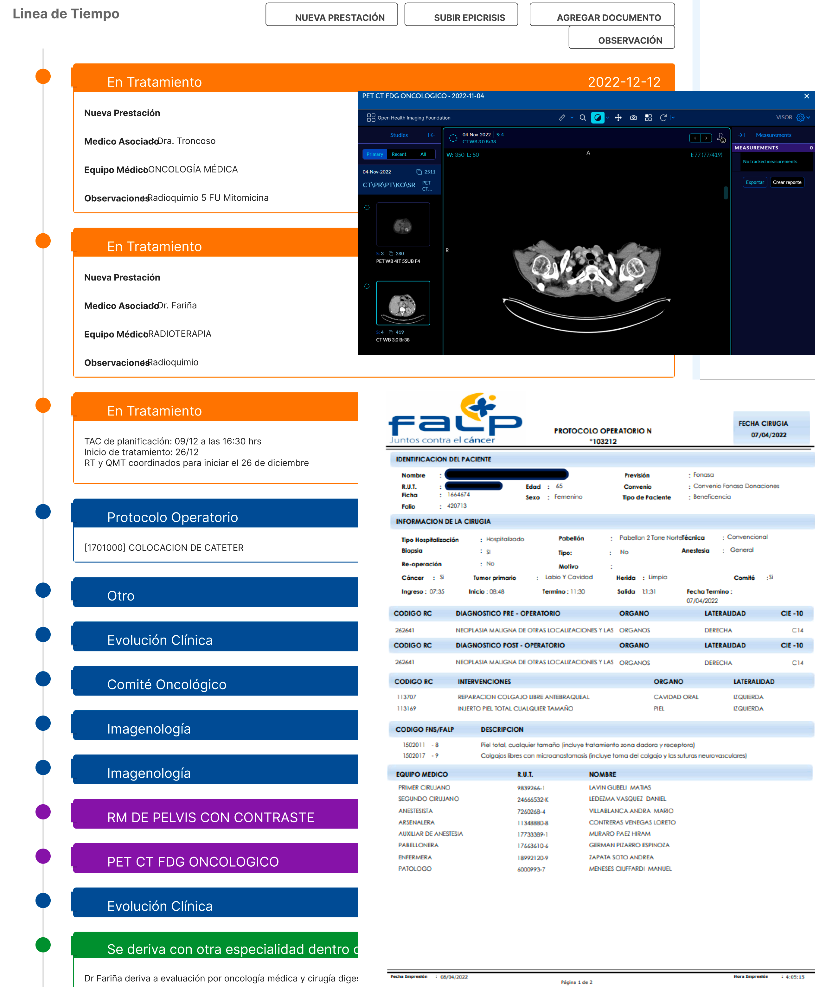815x987 pixels.
Task: Click the camera capture icon
Action: pyautogui.click(x=633, y=118)
